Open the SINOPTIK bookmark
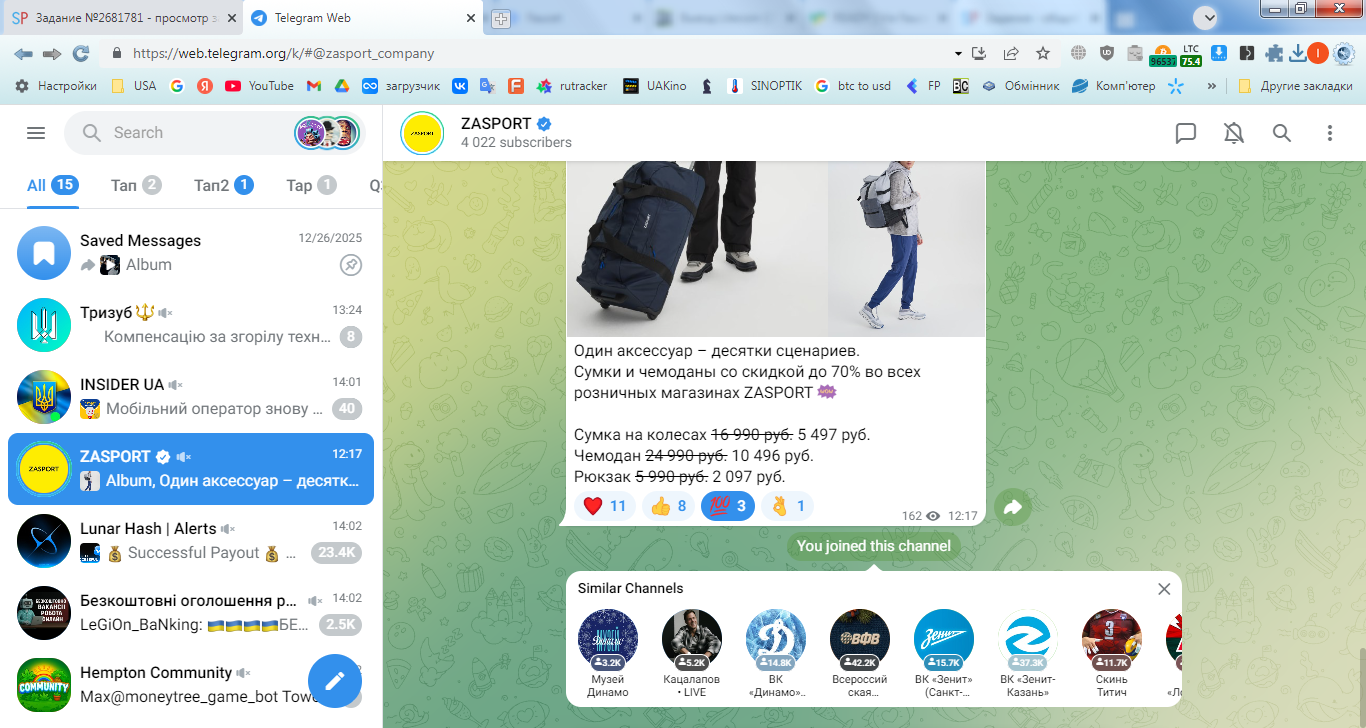Image resolution: width=1366 pixels, height=728 pixels. coord(765,86)
